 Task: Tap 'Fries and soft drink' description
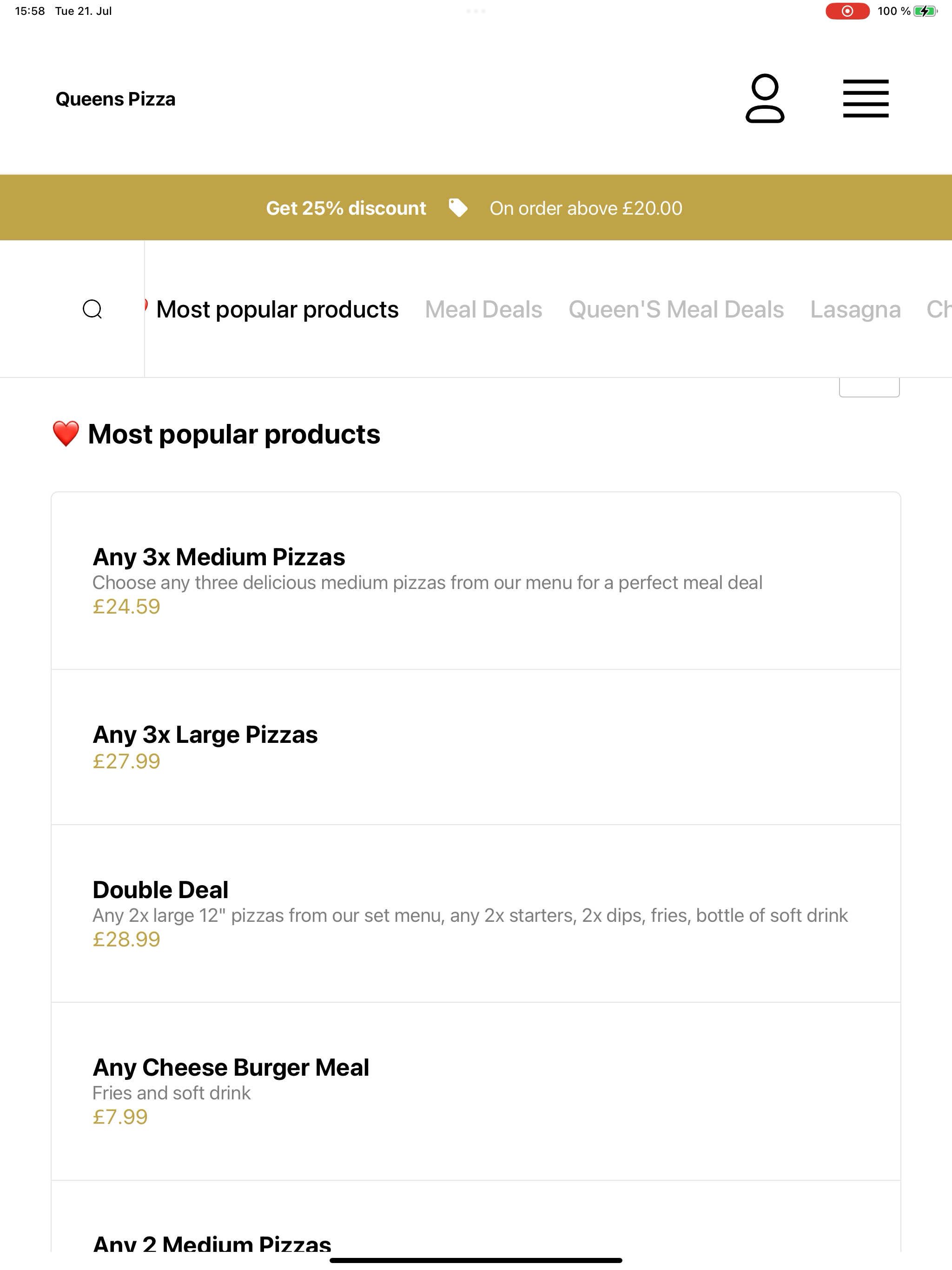click(172, 1092)
